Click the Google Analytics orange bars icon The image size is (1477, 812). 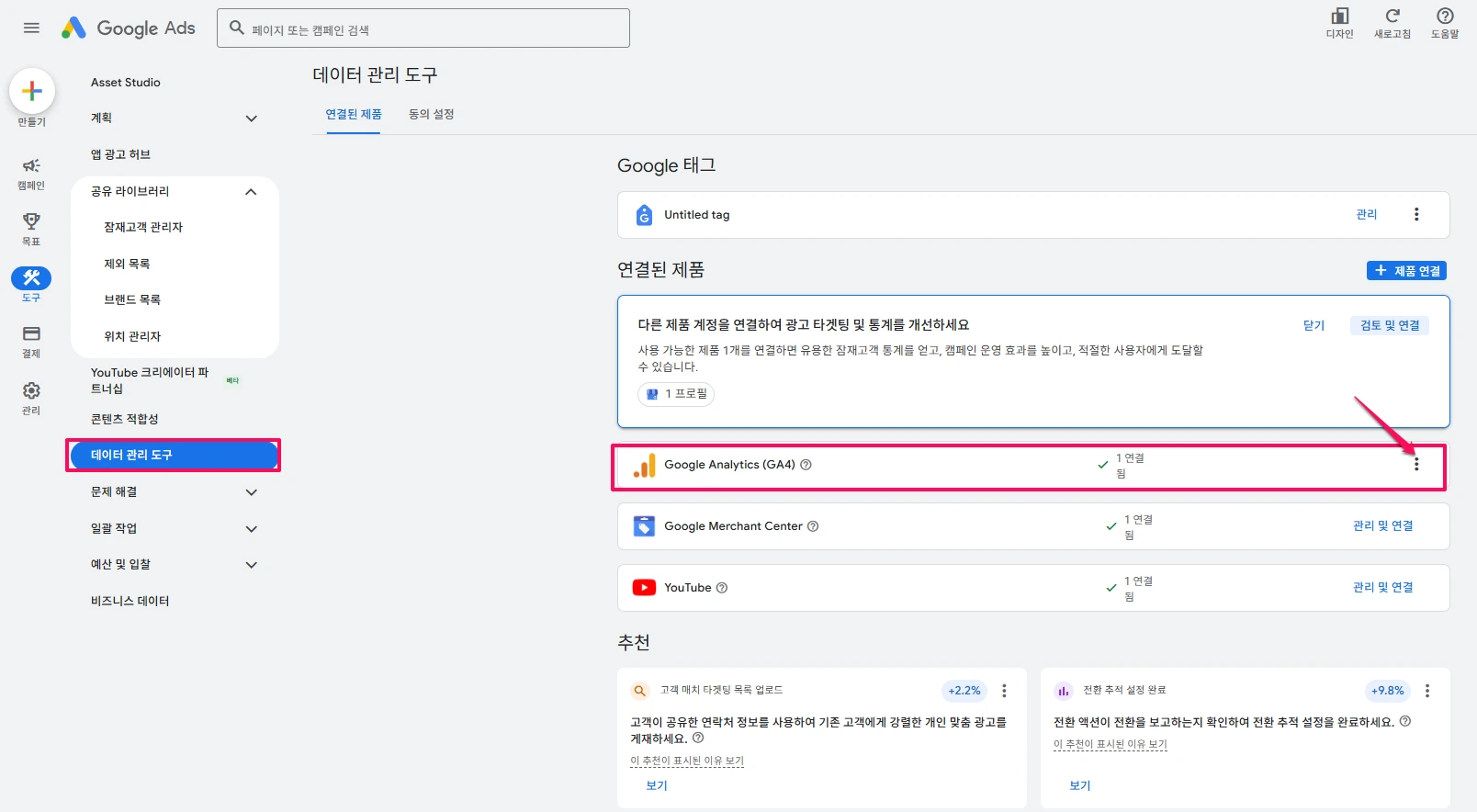coord(645,466)
